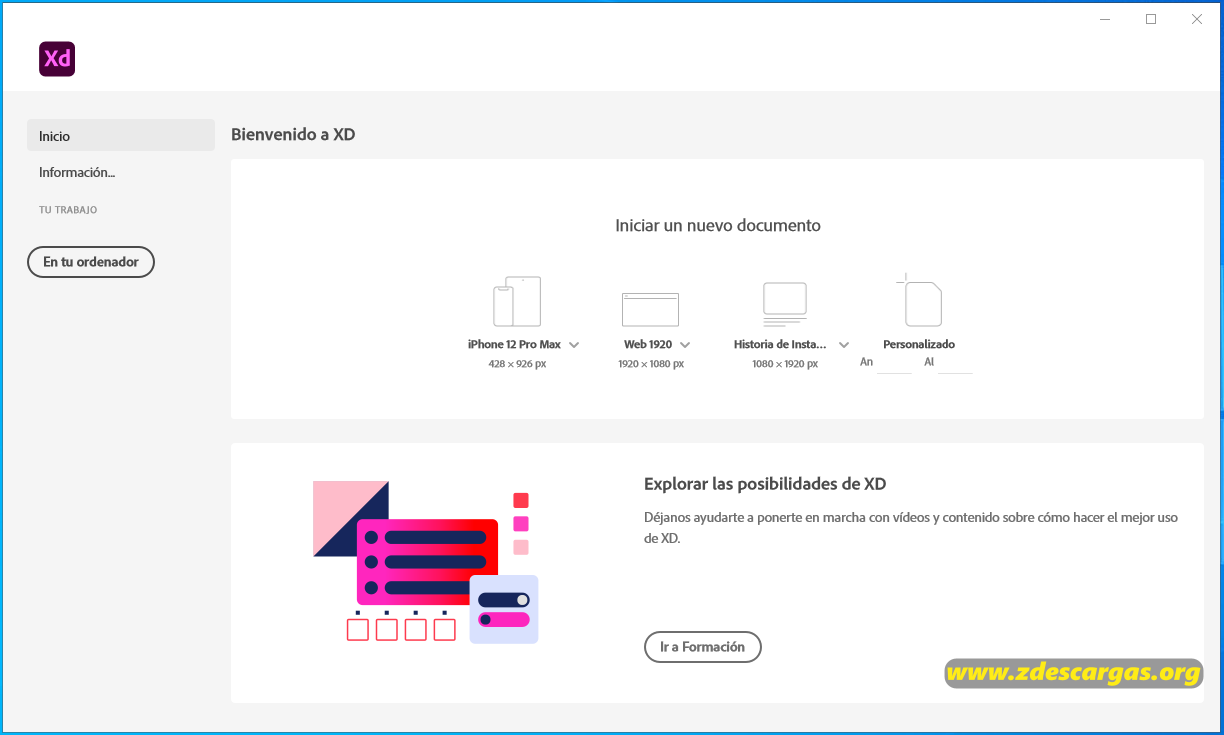This screenshot has width=1224, height=735.
Task: Select the Web 1920 artboard icon
Action: point(650,309)
